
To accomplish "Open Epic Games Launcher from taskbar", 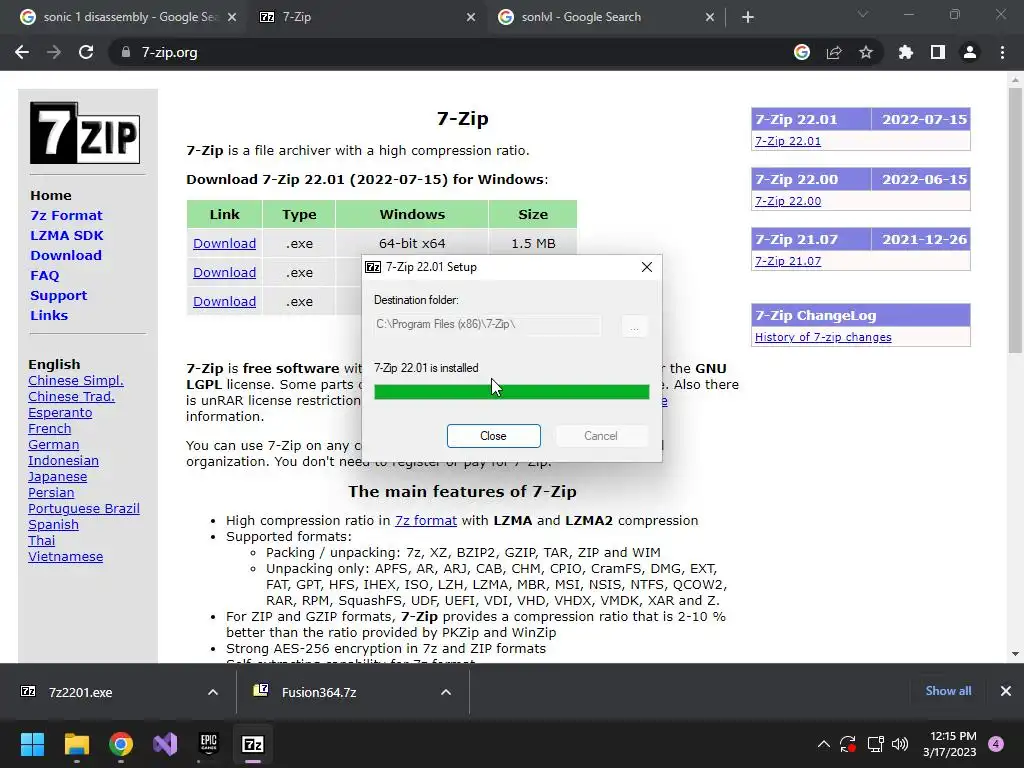I will click(208, 744).
